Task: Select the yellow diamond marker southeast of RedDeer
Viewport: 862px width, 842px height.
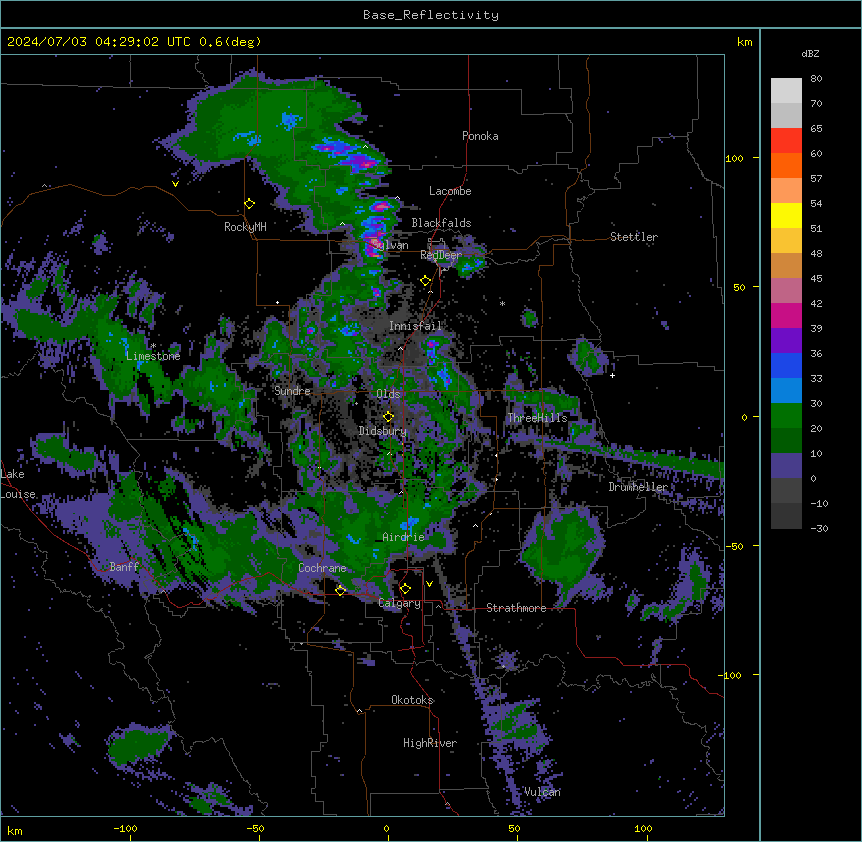Action: click(426, 281)
